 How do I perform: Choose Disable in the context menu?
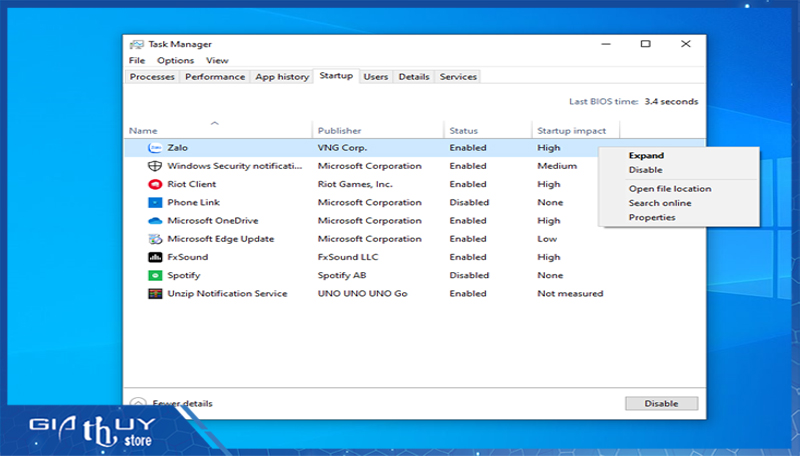tap(645, 170)
